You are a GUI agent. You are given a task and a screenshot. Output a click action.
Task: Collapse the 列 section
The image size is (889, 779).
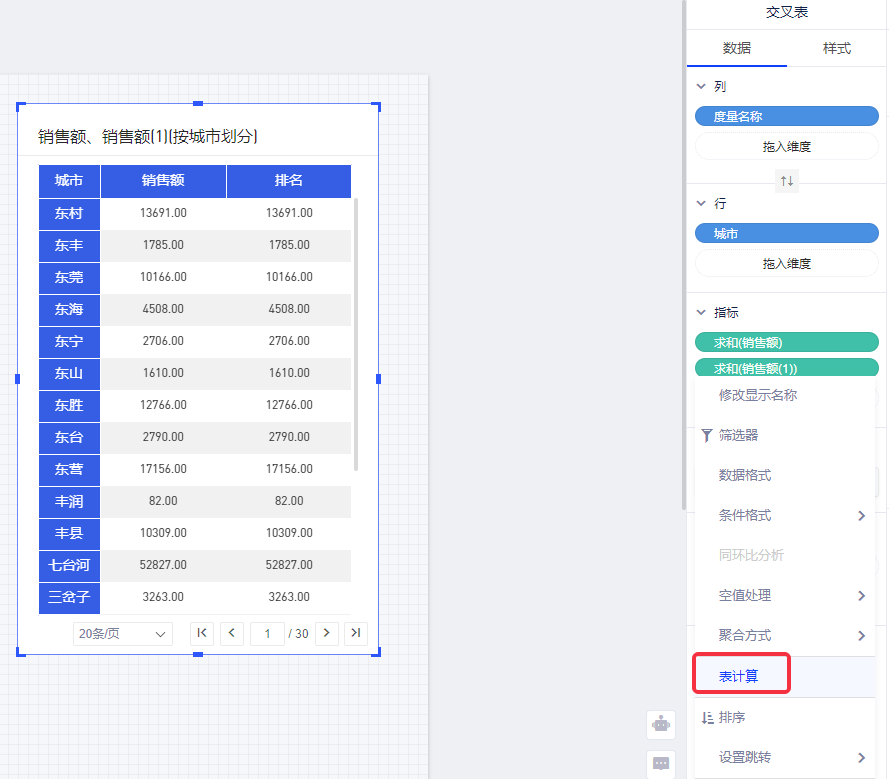point(701,87)
